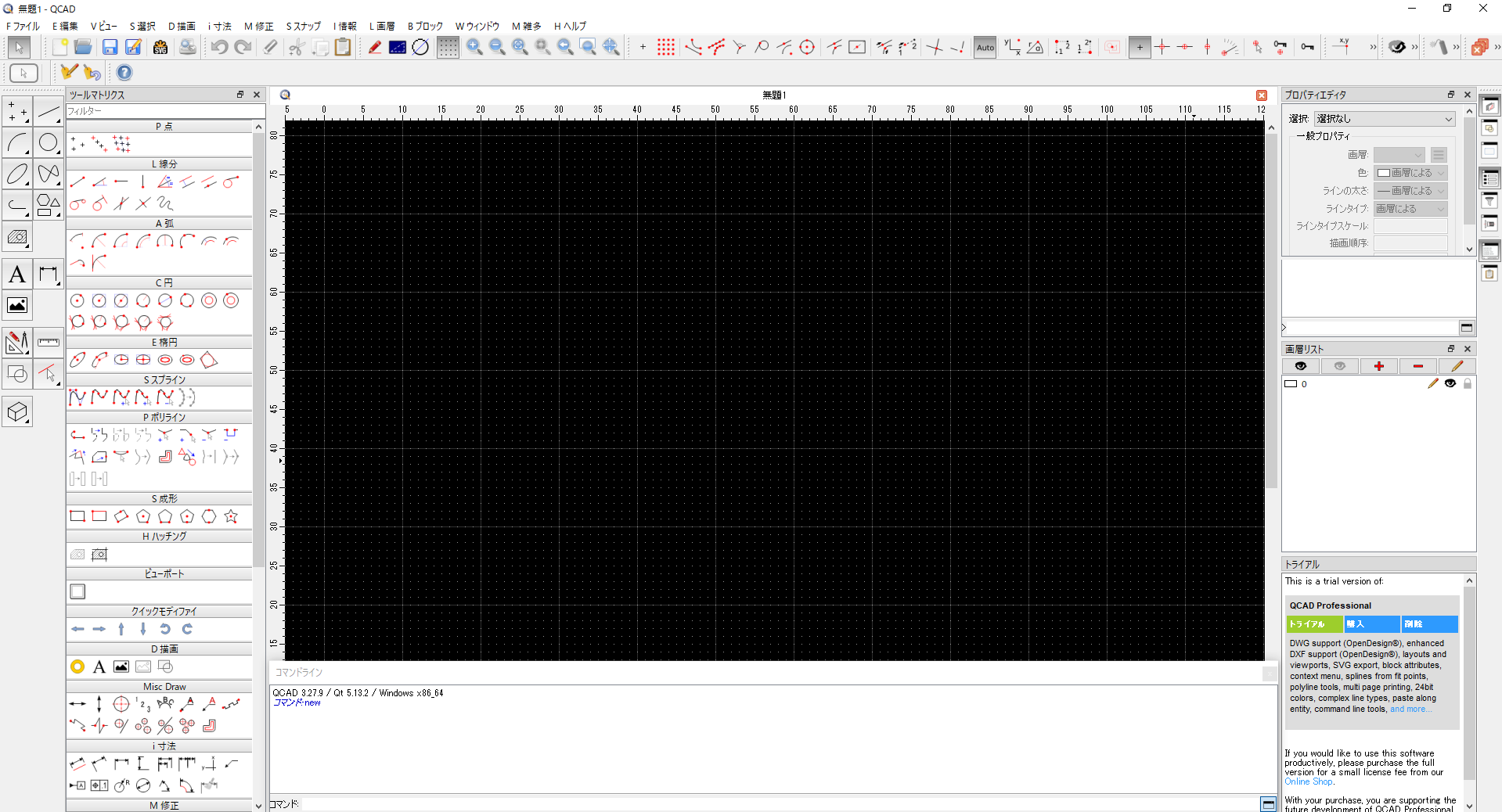The width and height of the screenshot is (1502, 812).
Task: Click the blue 購入 purchase button
Action: 1372,624
